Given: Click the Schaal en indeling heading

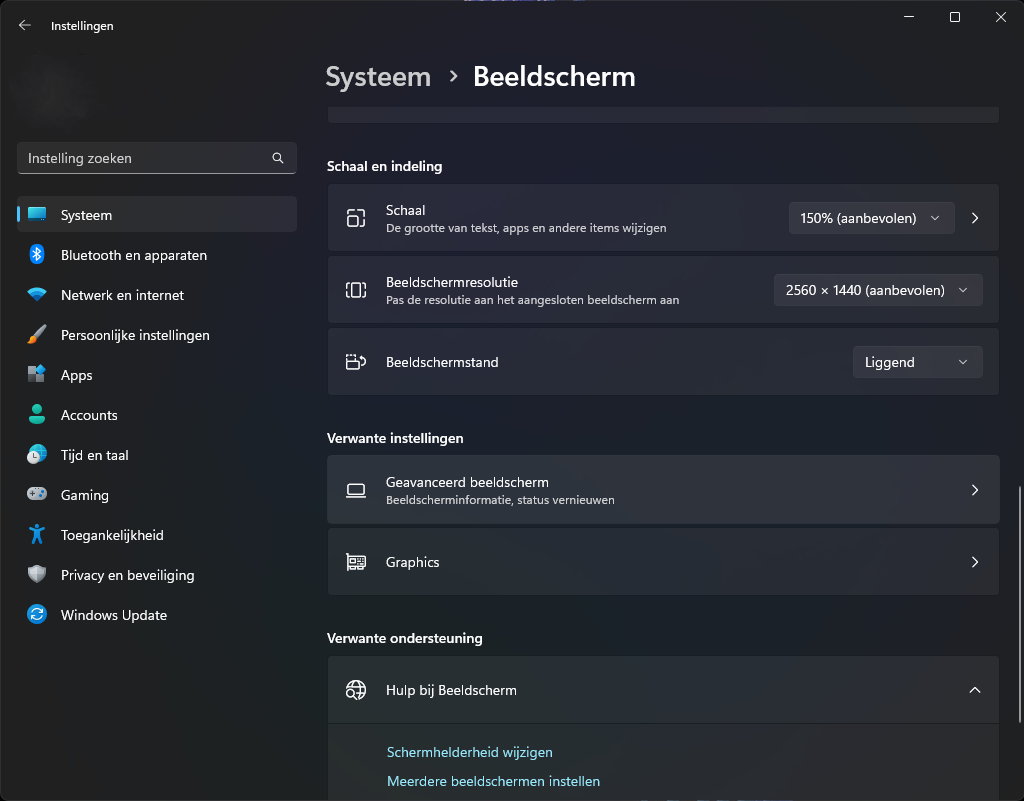Looking at the screenshot, I should click(x=385, y=166).
